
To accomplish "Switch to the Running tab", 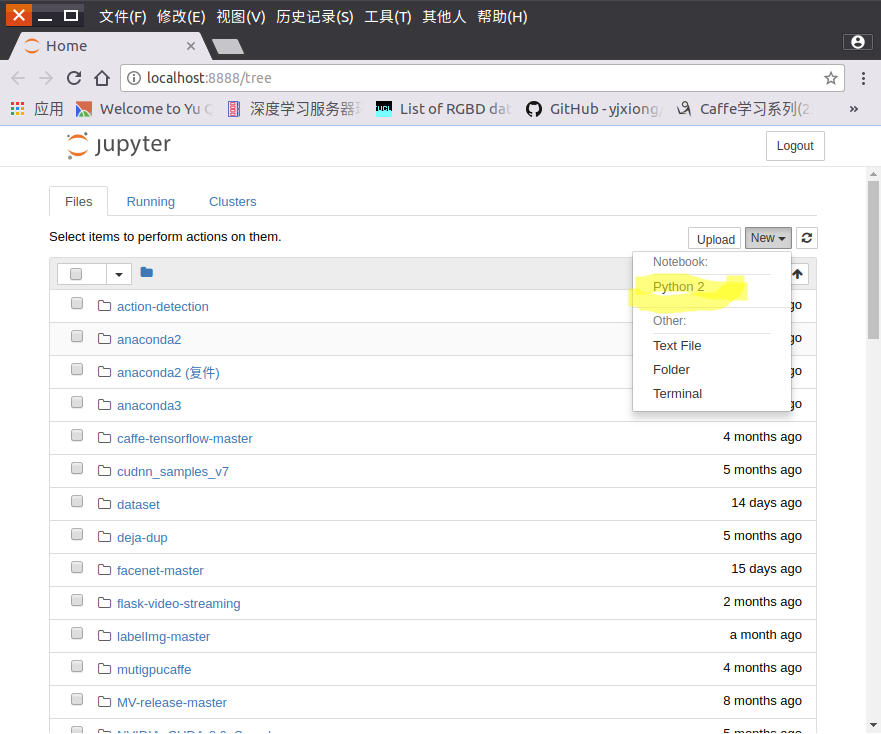I will pos(151,202).
